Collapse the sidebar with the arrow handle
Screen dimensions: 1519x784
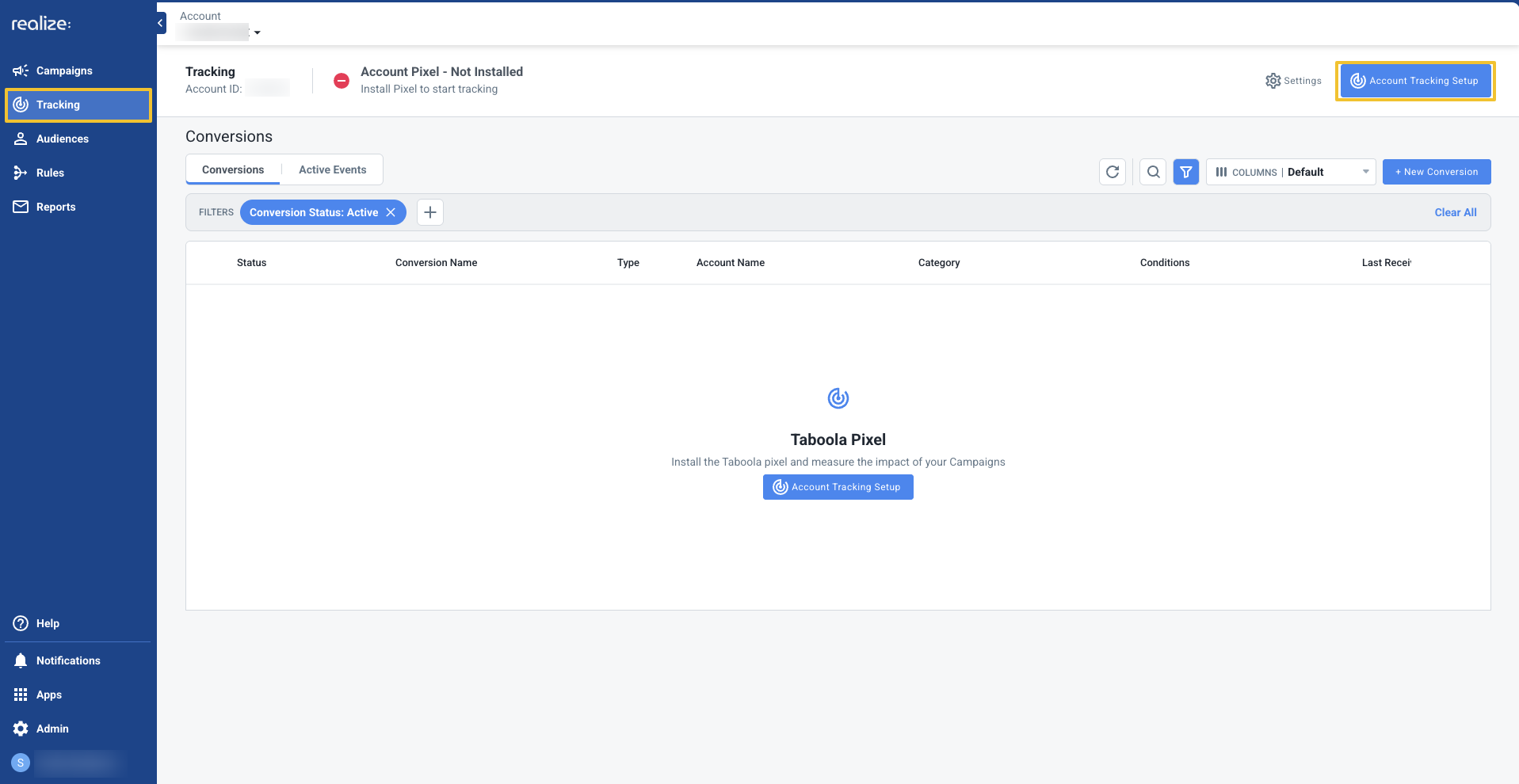161,23
